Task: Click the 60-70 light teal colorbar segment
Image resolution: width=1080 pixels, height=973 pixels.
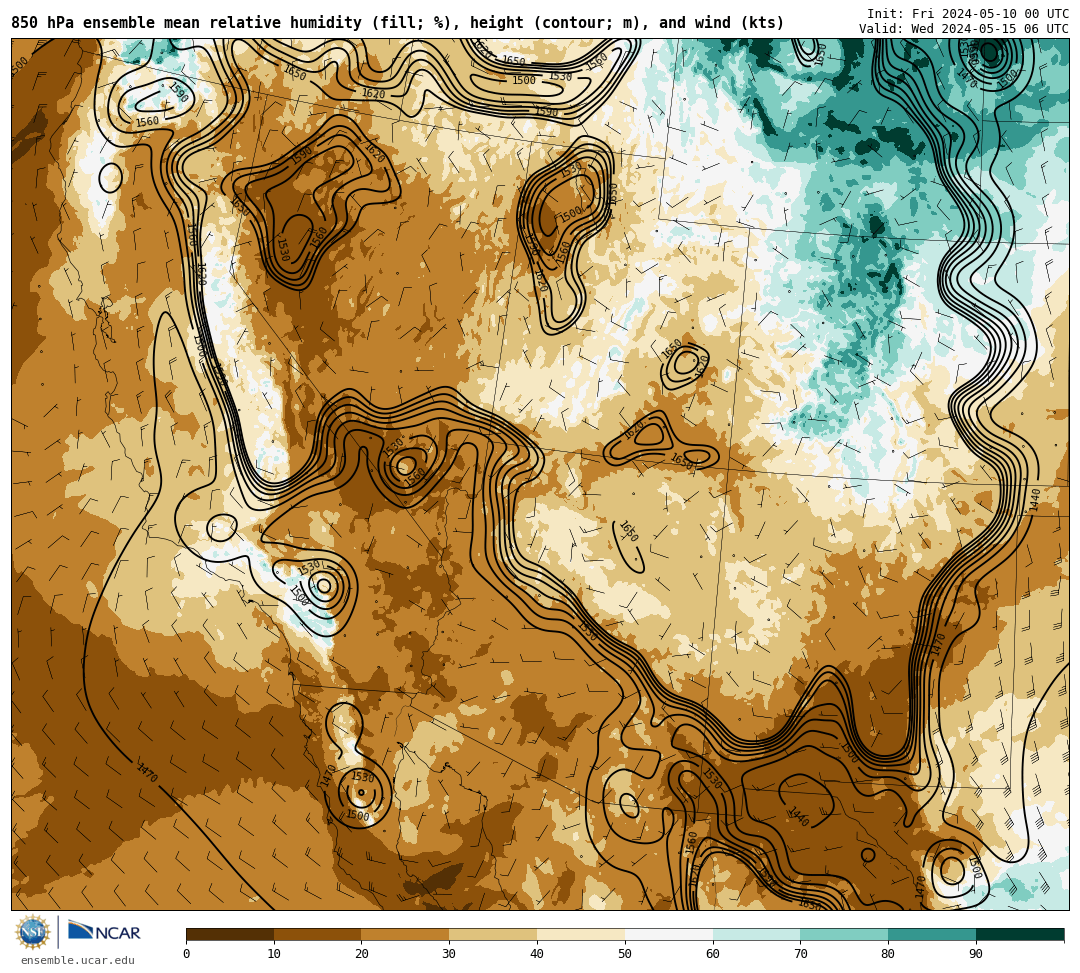Action: 757,934
